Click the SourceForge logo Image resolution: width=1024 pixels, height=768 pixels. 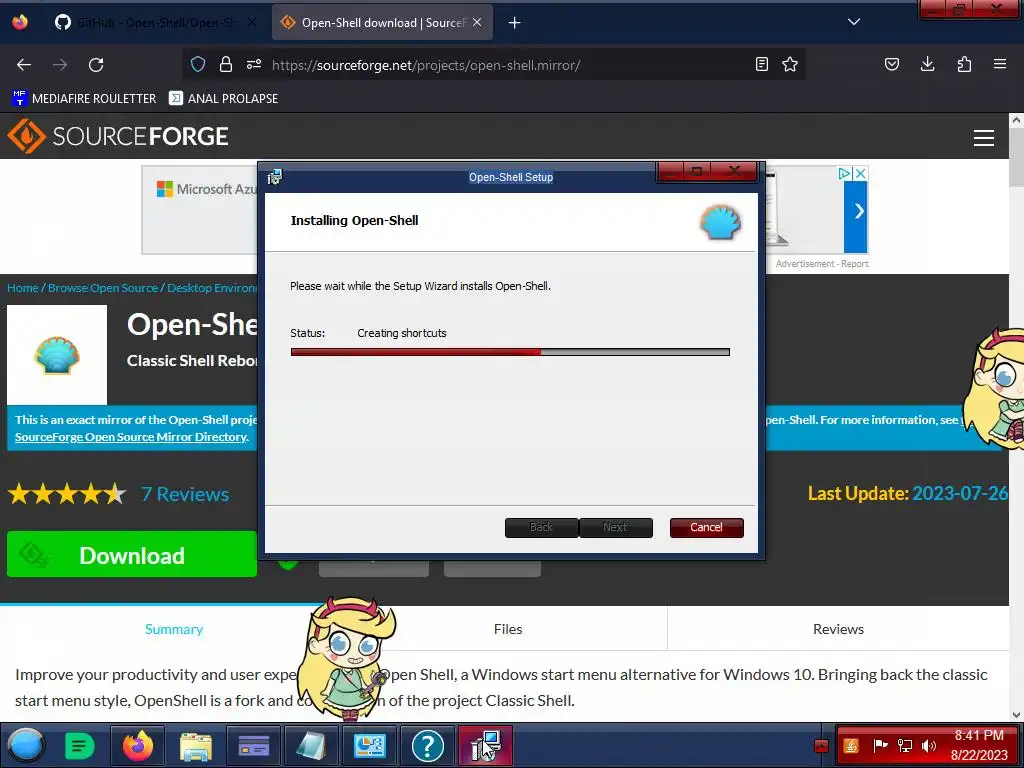click(x=118, y=136)
